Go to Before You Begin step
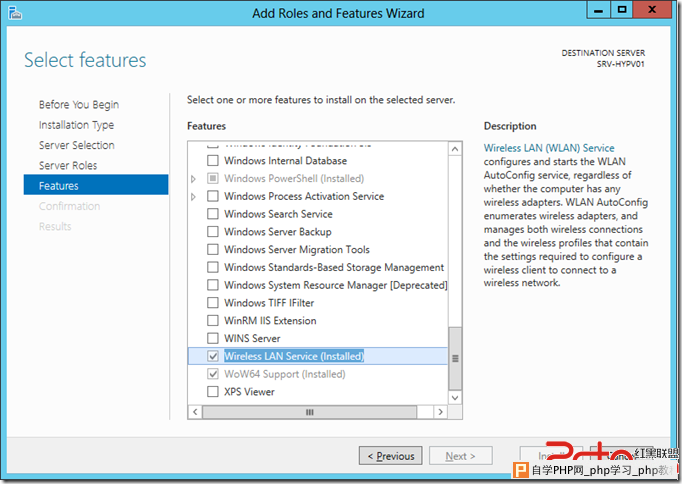 pos(79,105)
